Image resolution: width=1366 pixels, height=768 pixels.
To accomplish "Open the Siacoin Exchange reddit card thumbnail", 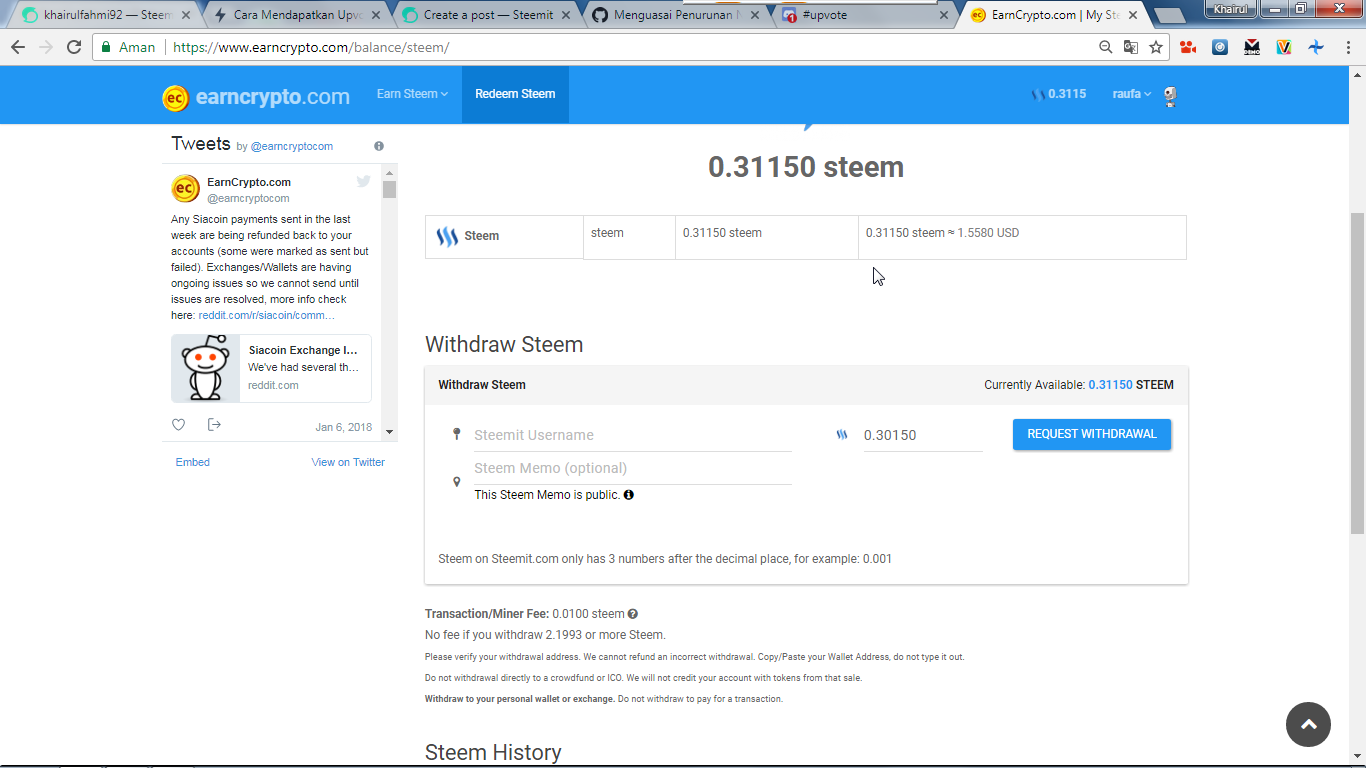I will pos(206,369).
